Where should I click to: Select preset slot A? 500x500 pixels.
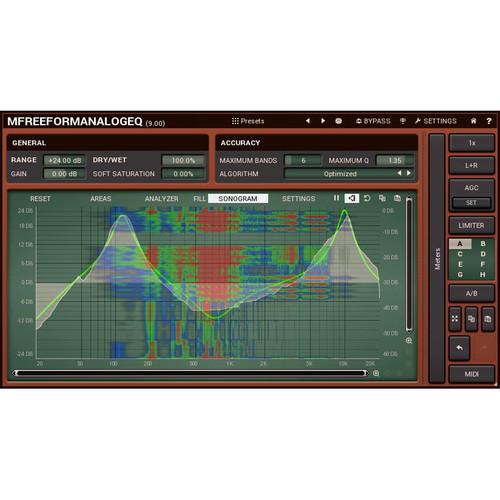click(460, 244)
